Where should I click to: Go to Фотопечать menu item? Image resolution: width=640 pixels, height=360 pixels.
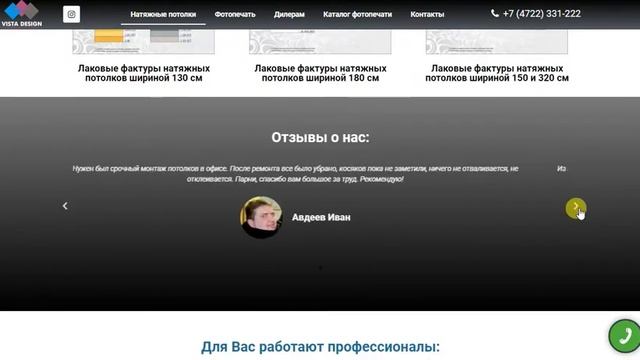pos(235,14)
